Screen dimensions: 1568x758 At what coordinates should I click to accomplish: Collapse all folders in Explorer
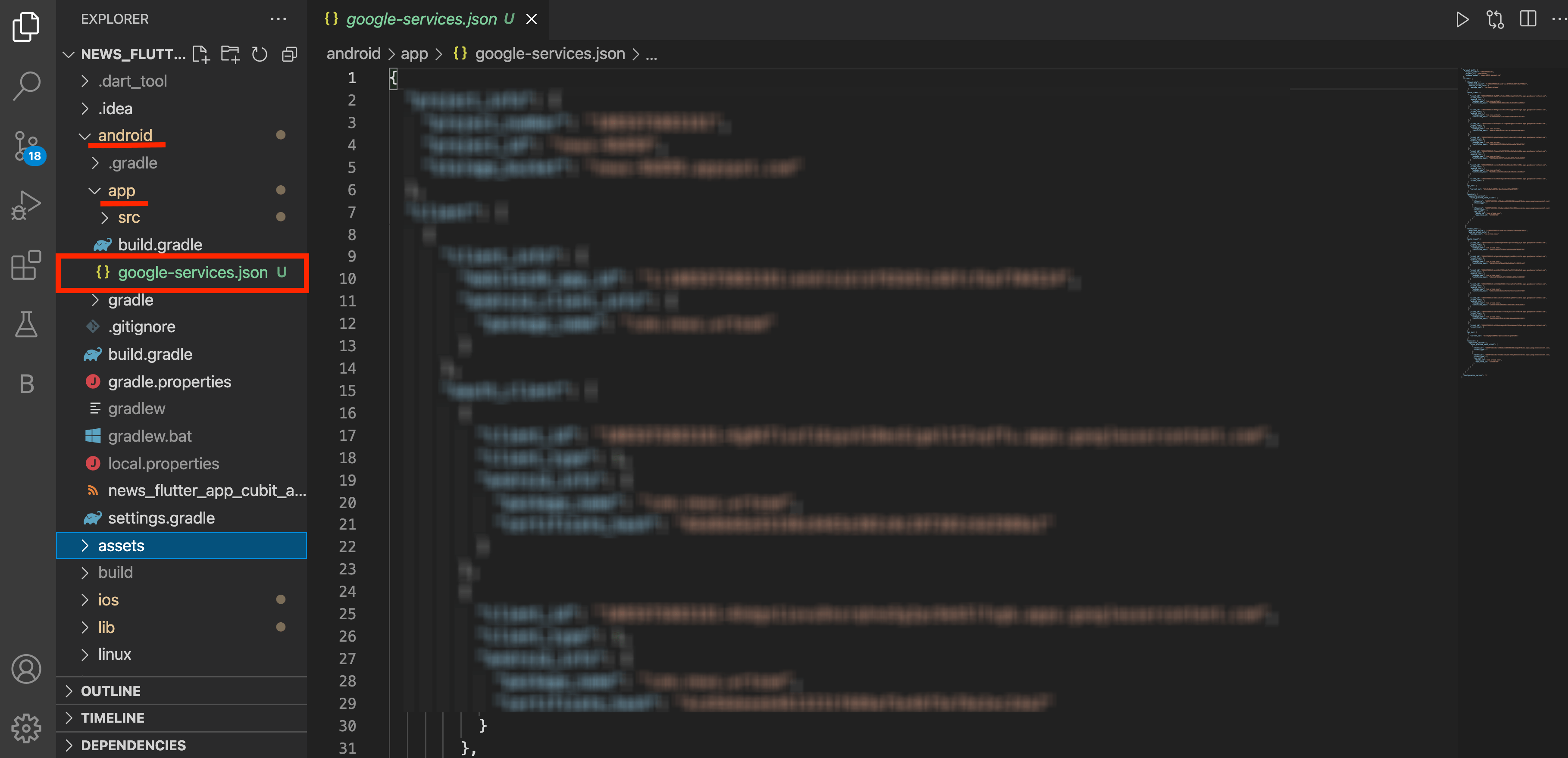pos(290,54)
